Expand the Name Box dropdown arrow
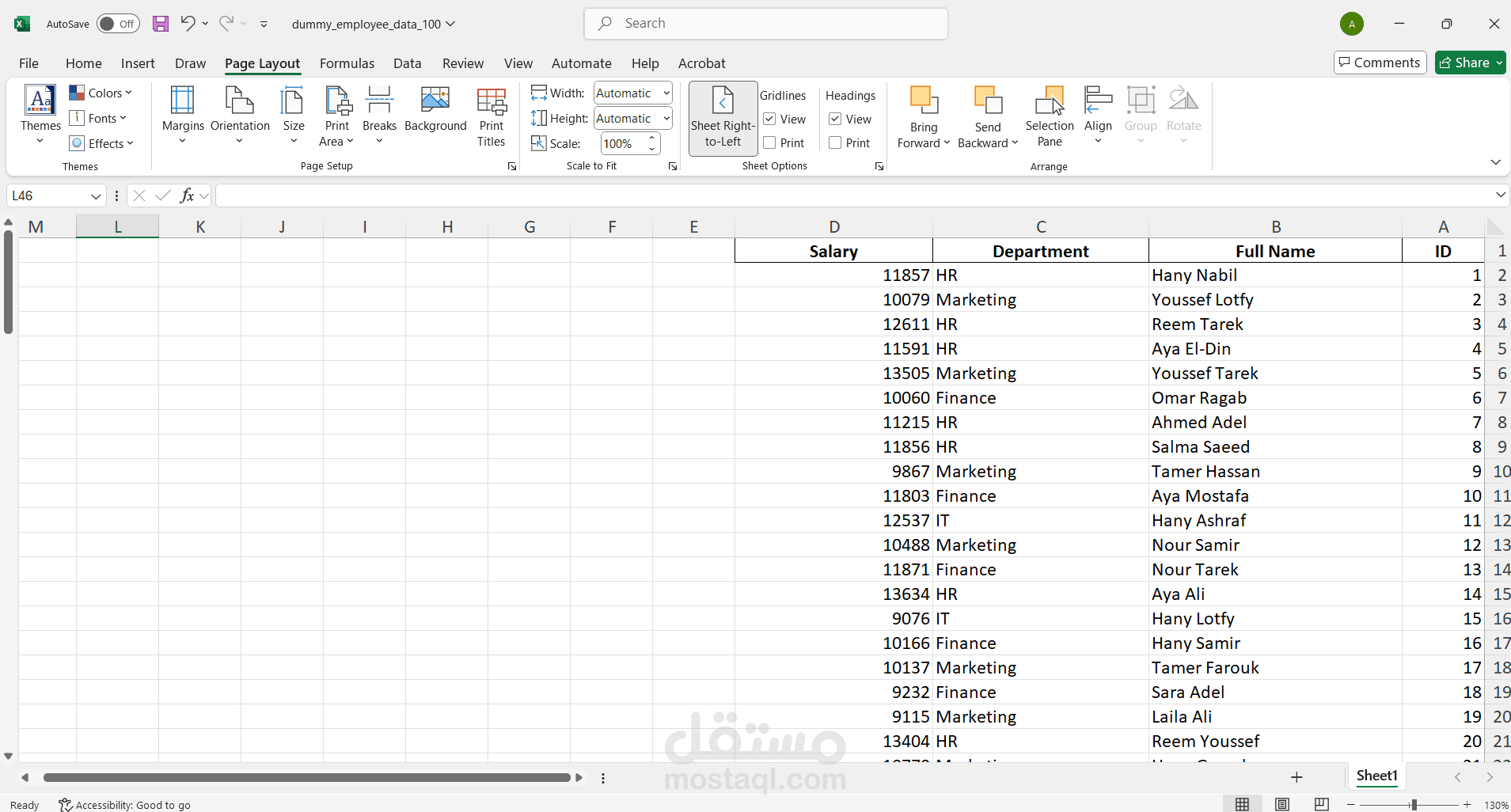The height and width of the screenshot is (812, 1511). click(96, 196)
